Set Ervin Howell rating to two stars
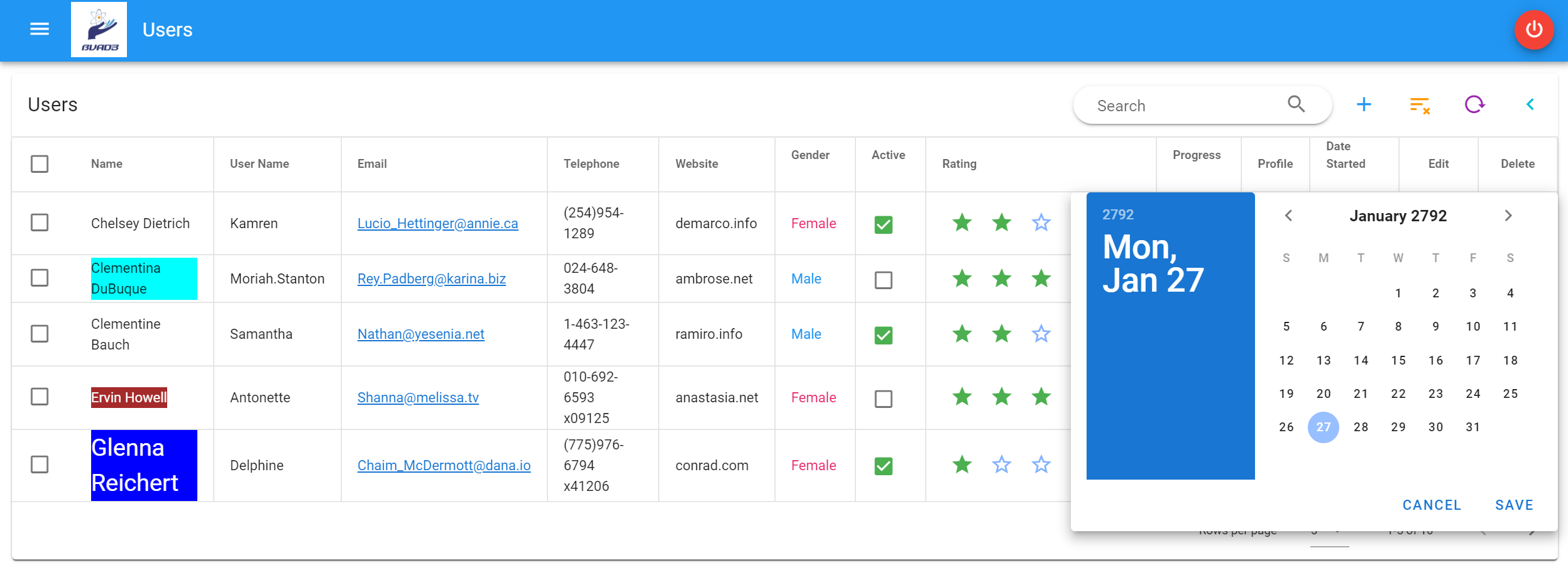This screenshot has height=567, width=1568. pos(1001,397)
